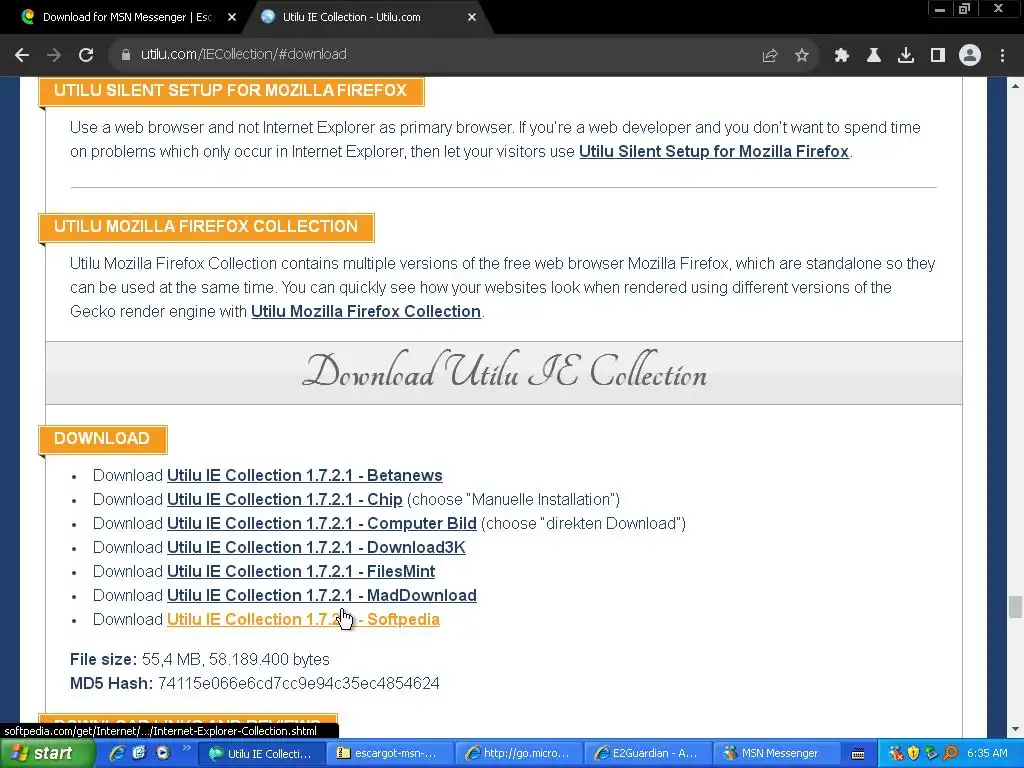The height and width of the screenshot is (768, 1024).
Task: Expand Quick Launch overflow chevron
Action: click(x=185, y=748)
